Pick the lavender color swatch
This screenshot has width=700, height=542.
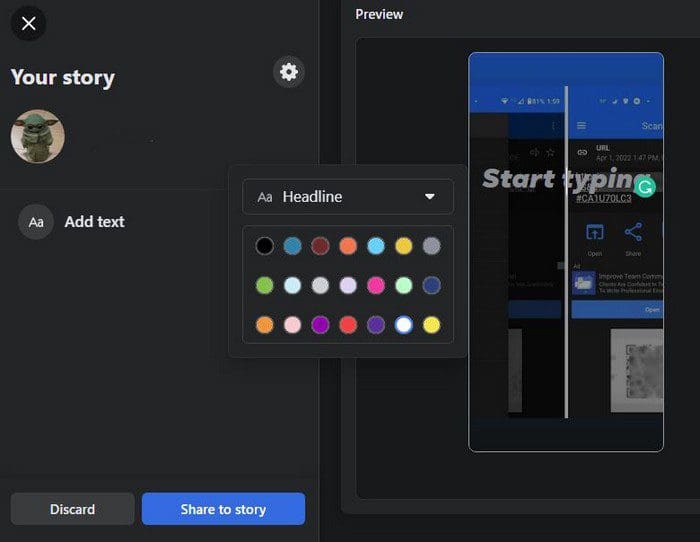pos(348,285)
